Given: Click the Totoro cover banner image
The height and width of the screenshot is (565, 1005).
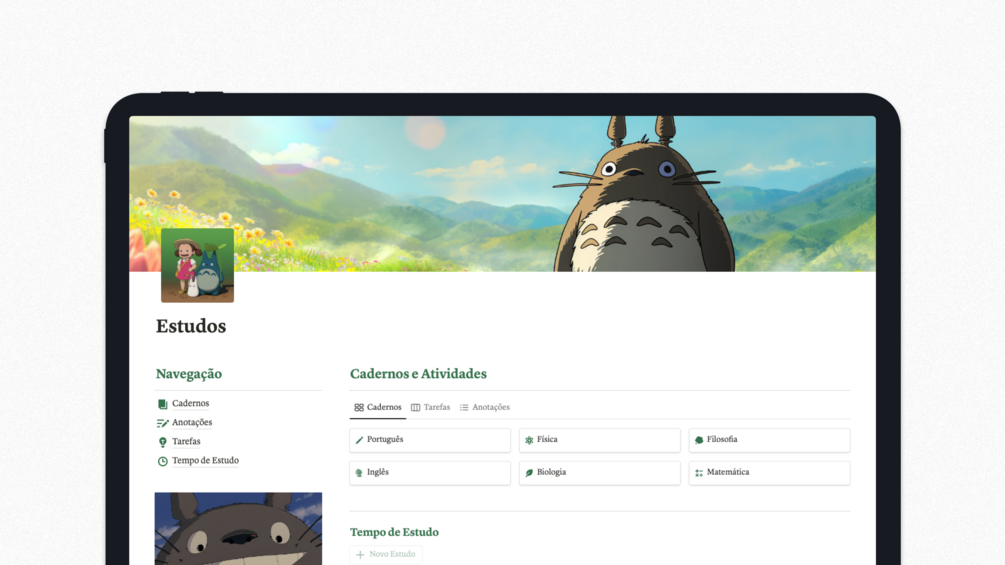Looking at the screenshot, I should click(x=502, y=193).
